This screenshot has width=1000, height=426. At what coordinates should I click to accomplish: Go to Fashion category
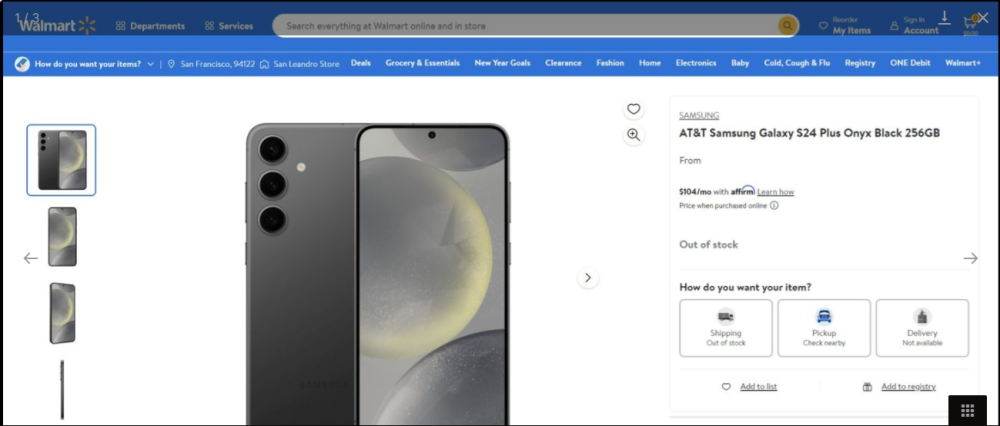click(610, 63)
